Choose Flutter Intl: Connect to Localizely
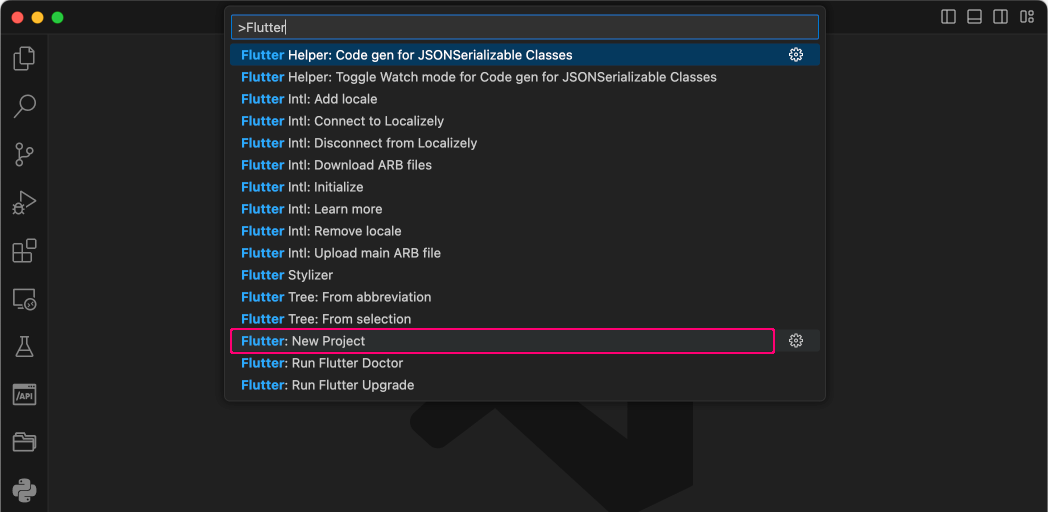This screenshot has width=1048, height=512. (x=525, y=121)
